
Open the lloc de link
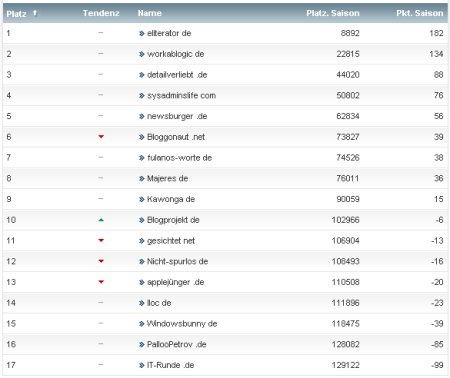pyautogui.click(x=159, y=303)
